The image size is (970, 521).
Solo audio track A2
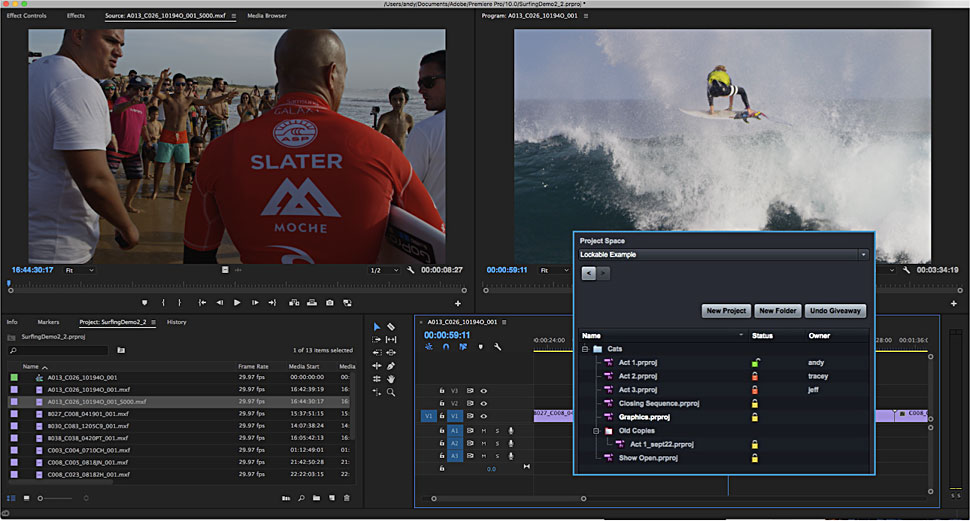click(x=497, y=444)
